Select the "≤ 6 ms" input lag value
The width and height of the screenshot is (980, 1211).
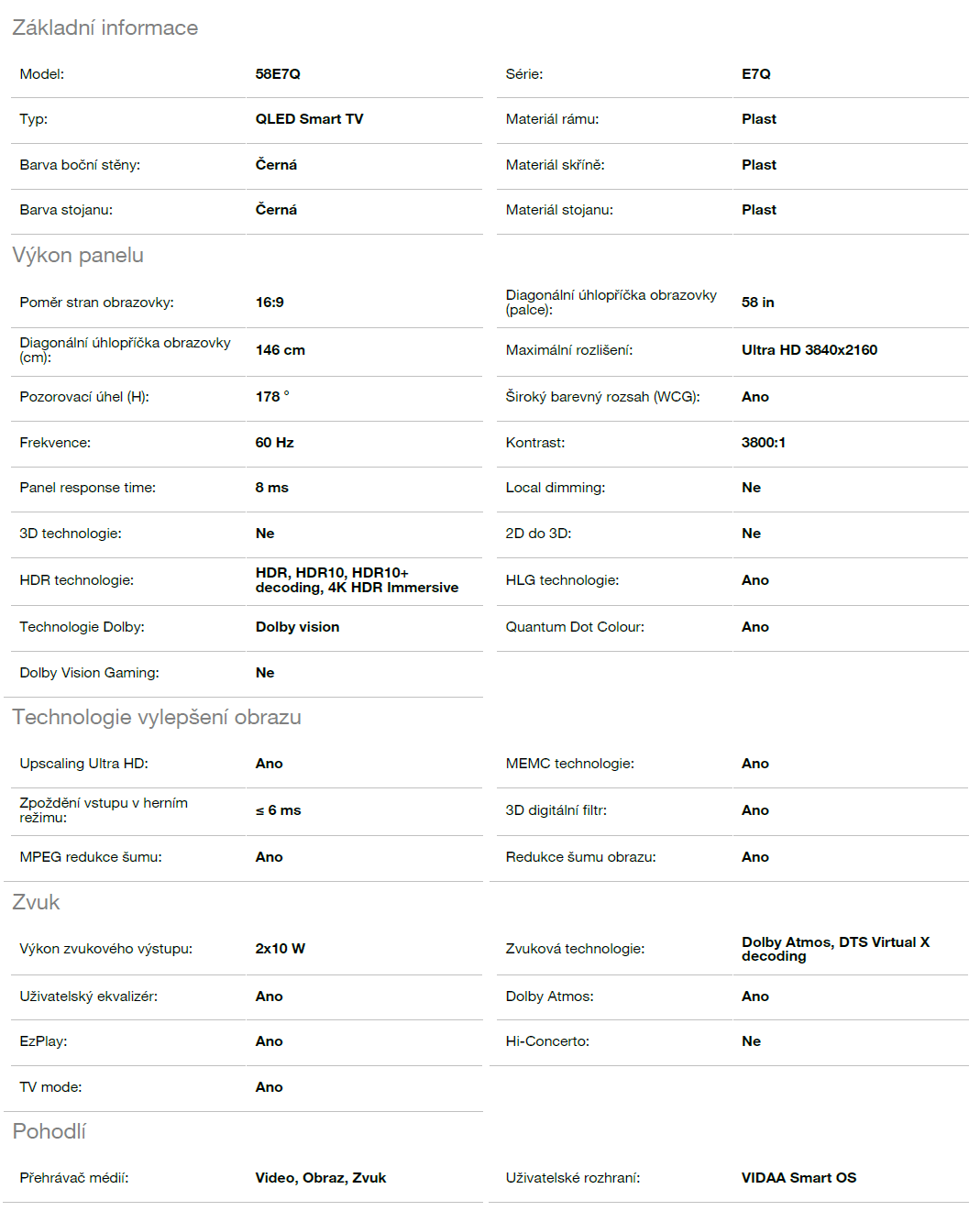[x=278, y=810]
